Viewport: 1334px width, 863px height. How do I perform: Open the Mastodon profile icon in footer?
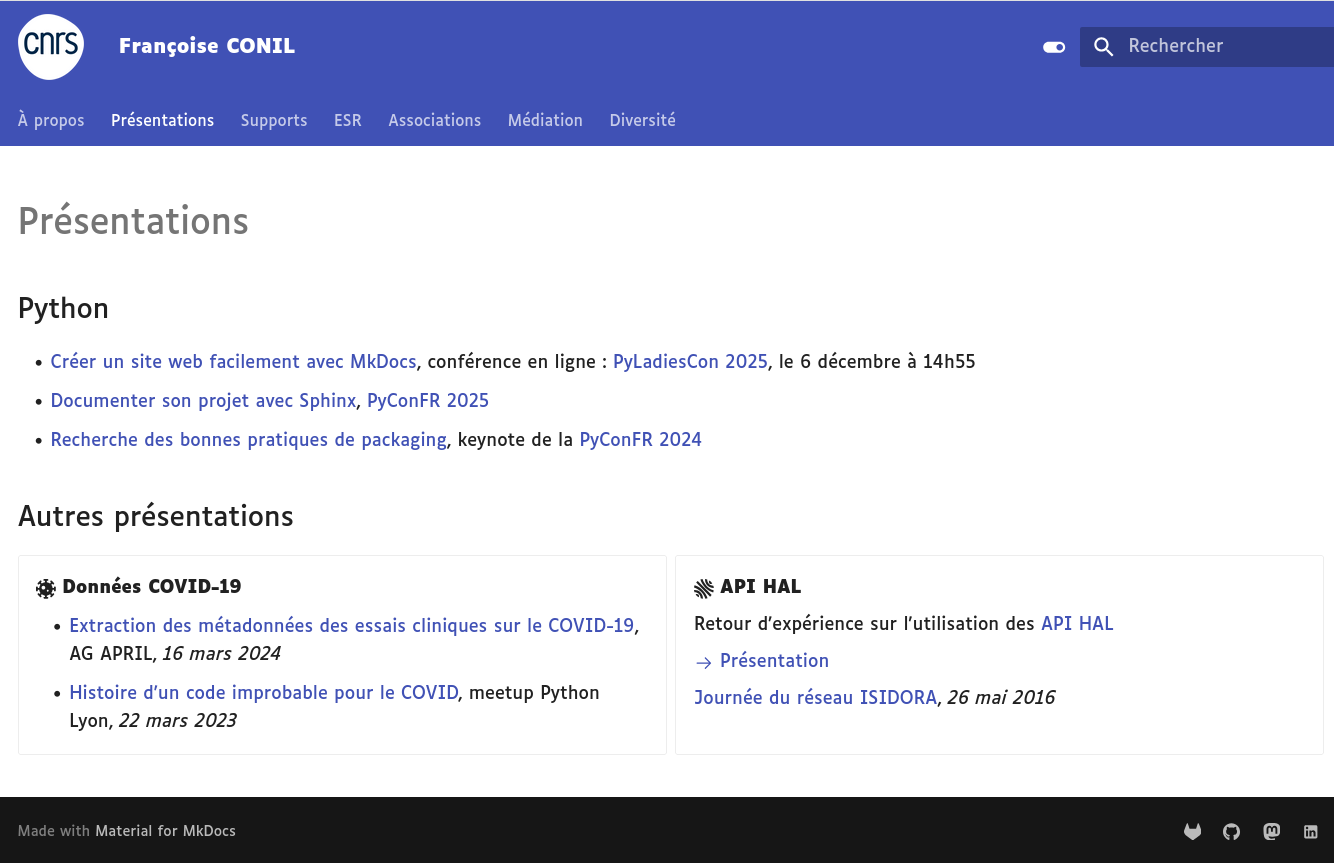(1271, 831)
